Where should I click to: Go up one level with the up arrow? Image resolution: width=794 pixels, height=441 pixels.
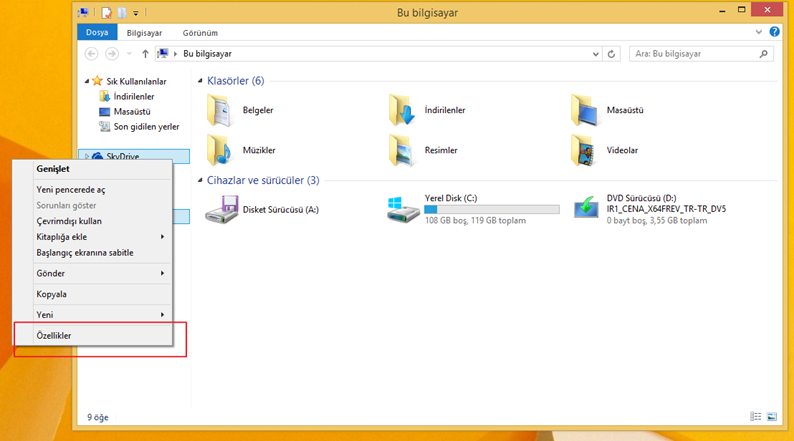[x=145, y=54]
